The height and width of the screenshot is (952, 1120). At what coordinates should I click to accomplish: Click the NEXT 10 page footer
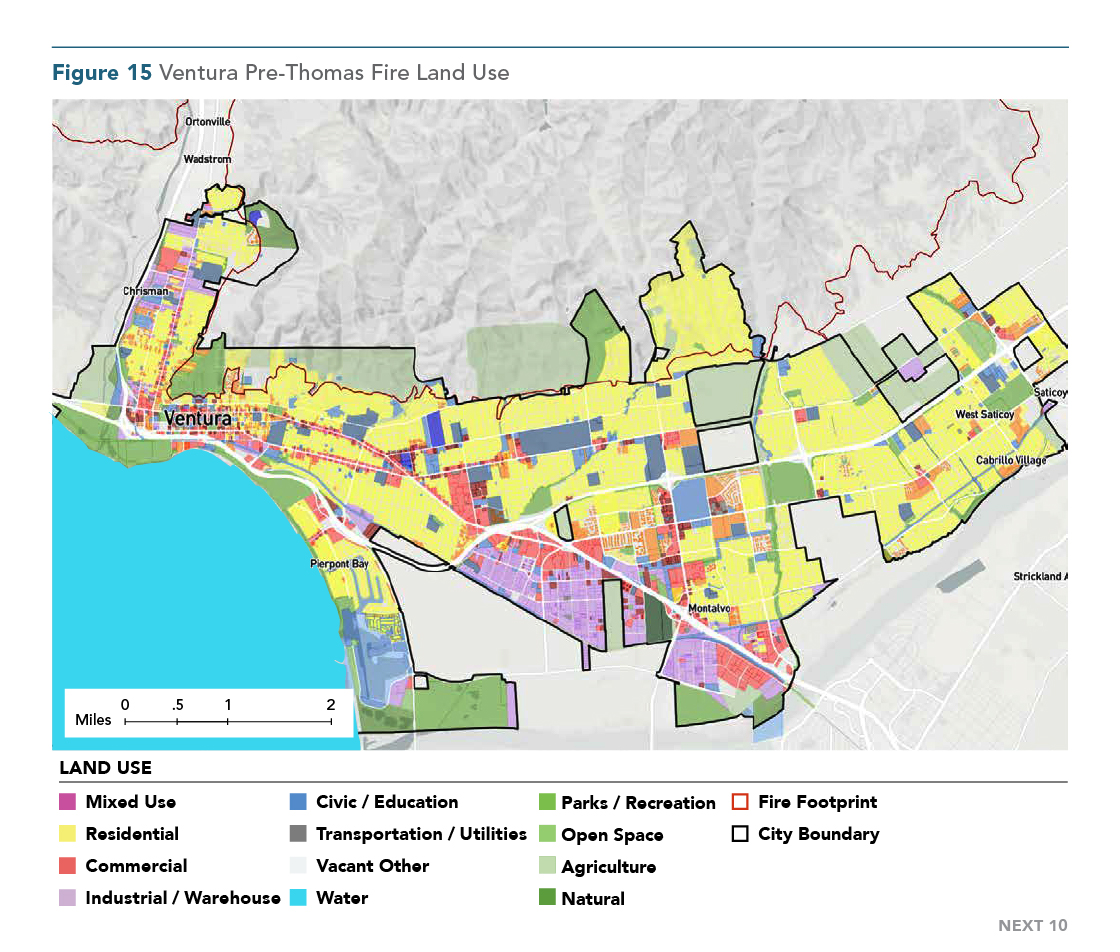pos(1032,925)
